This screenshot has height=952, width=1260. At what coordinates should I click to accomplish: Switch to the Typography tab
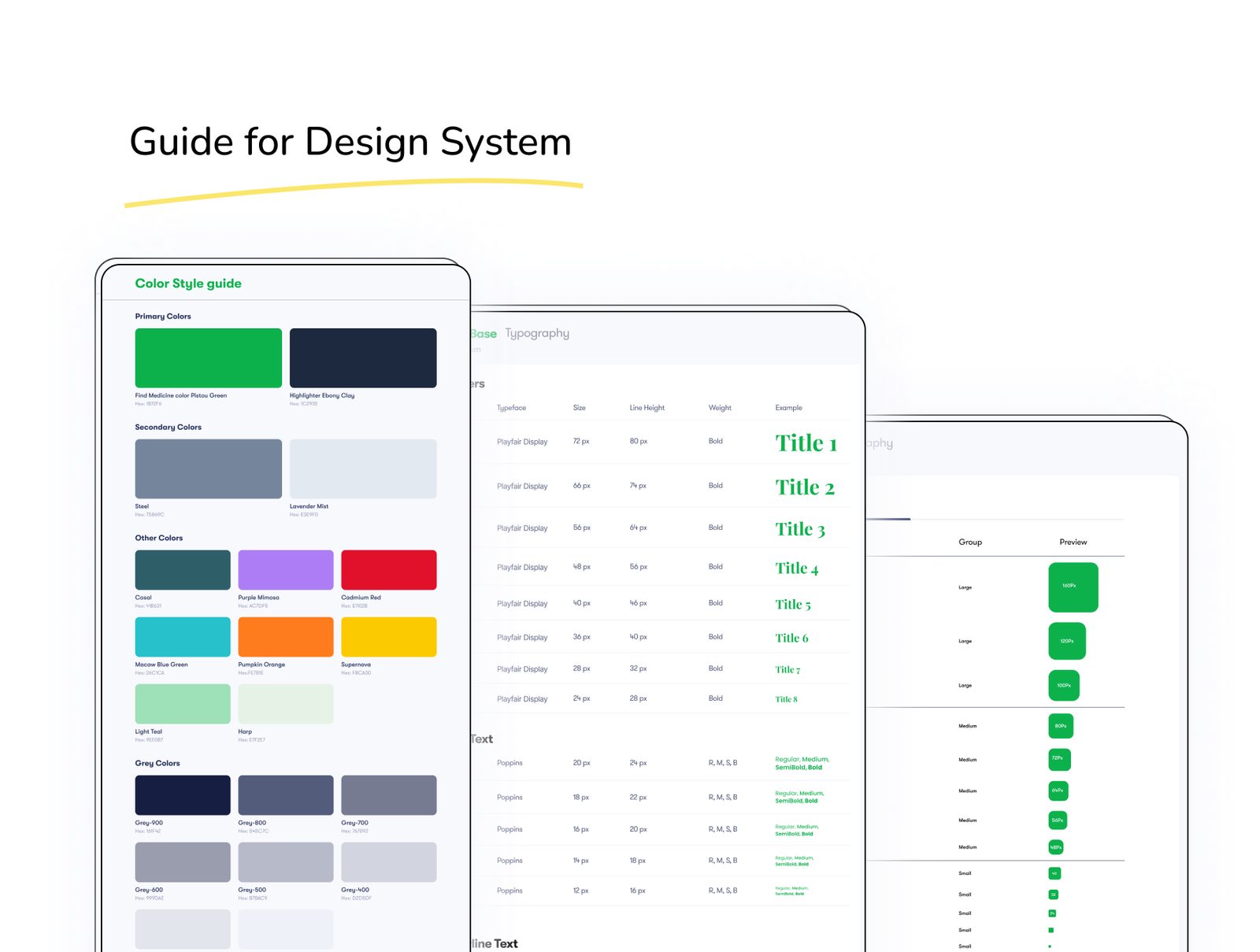(537, 333)
